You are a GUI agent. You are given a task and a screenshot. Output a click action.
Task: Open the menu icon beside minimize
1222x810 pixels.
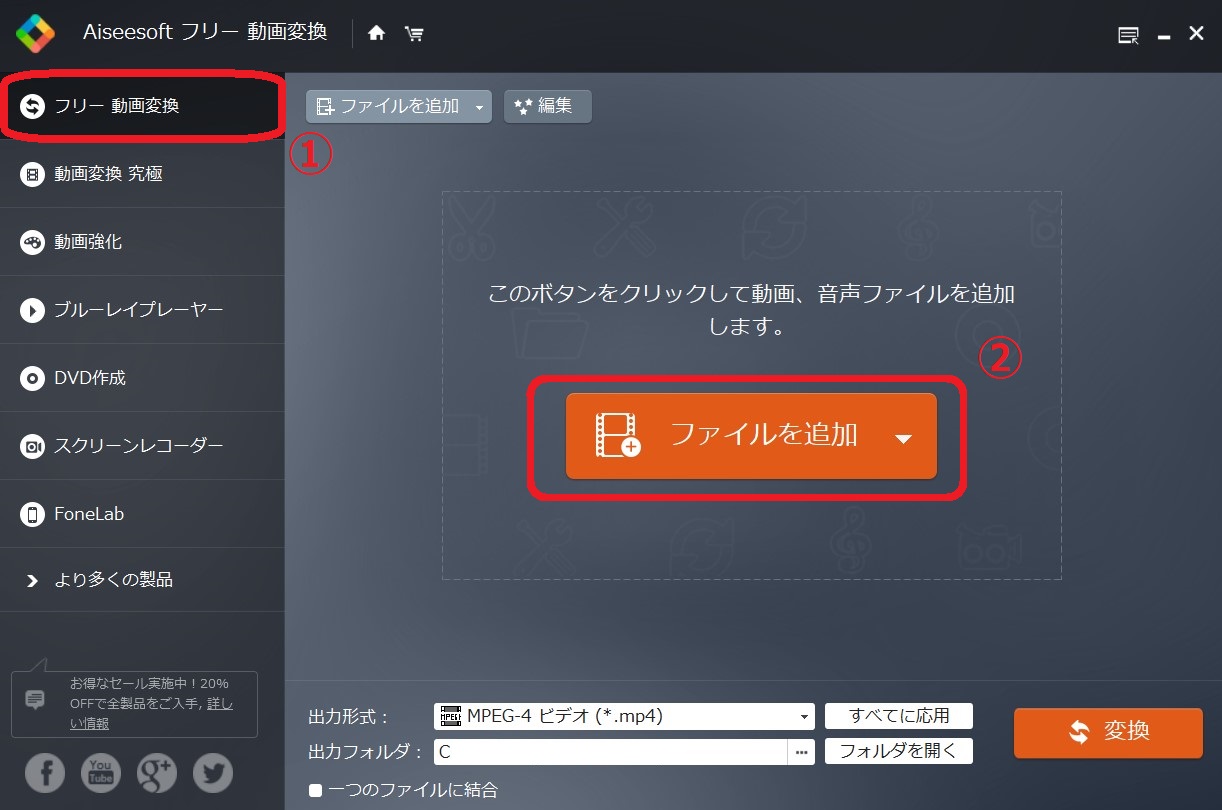[x=1128, y=35]
